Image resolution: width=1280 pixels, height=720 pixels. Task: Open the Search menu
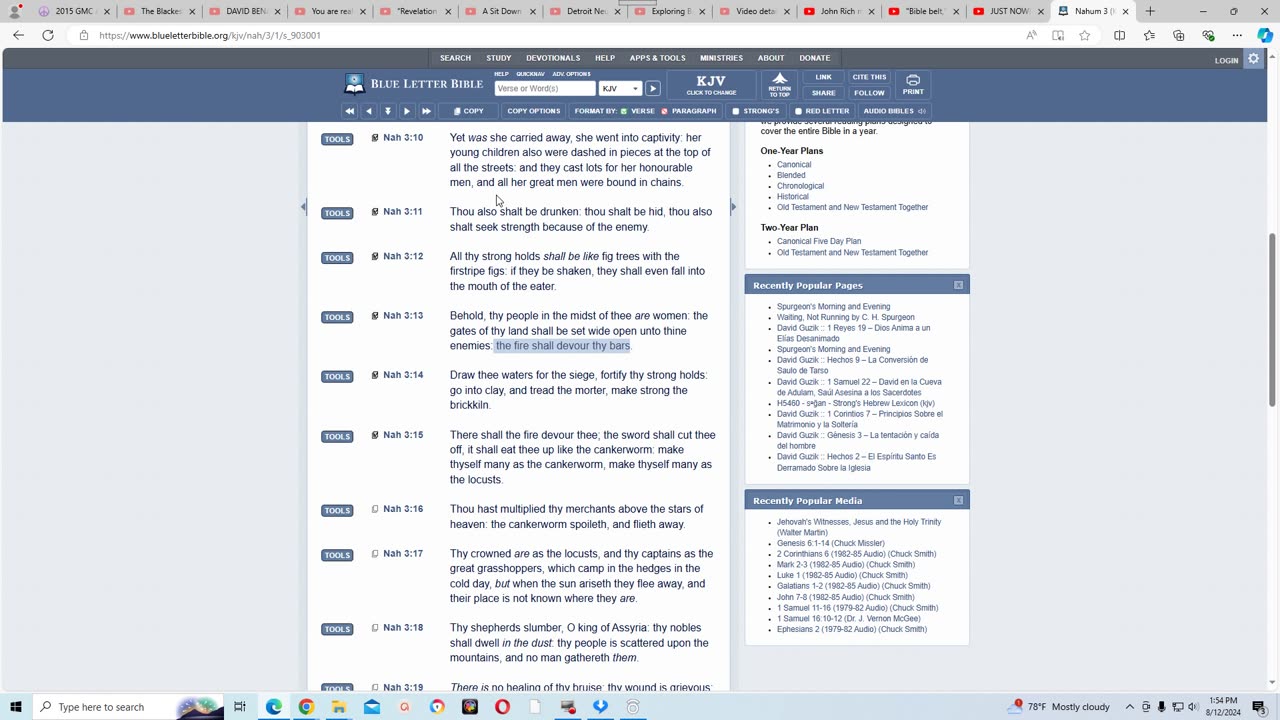pos(455,58)
